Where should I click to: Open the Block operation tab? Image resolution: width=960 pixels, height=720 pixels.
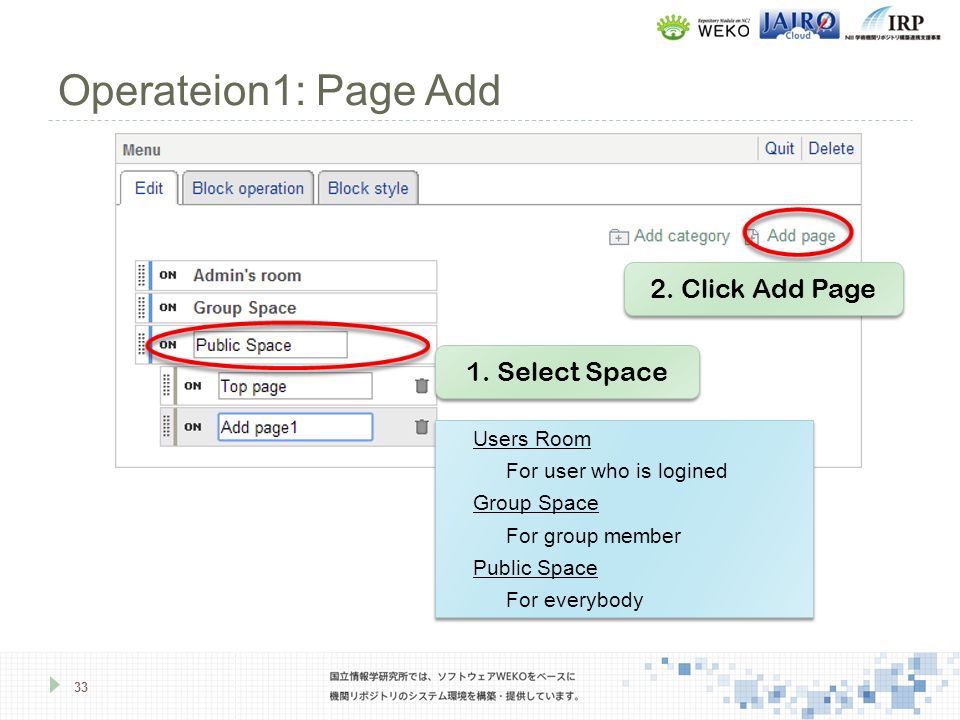pos(248,188)
